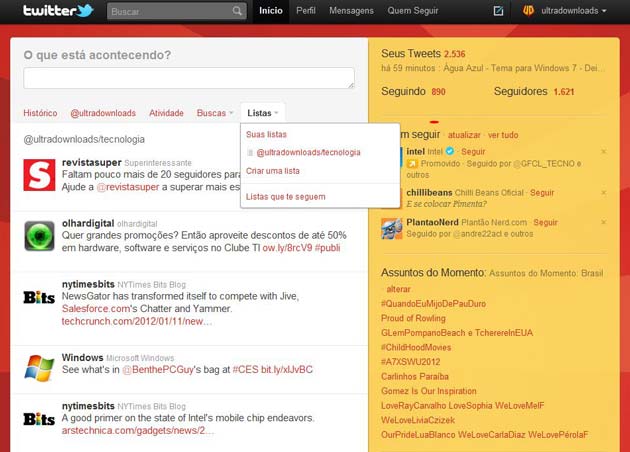
Task: Click the ultradownloads account avatar icon
Action: click(x=528, y=11)
